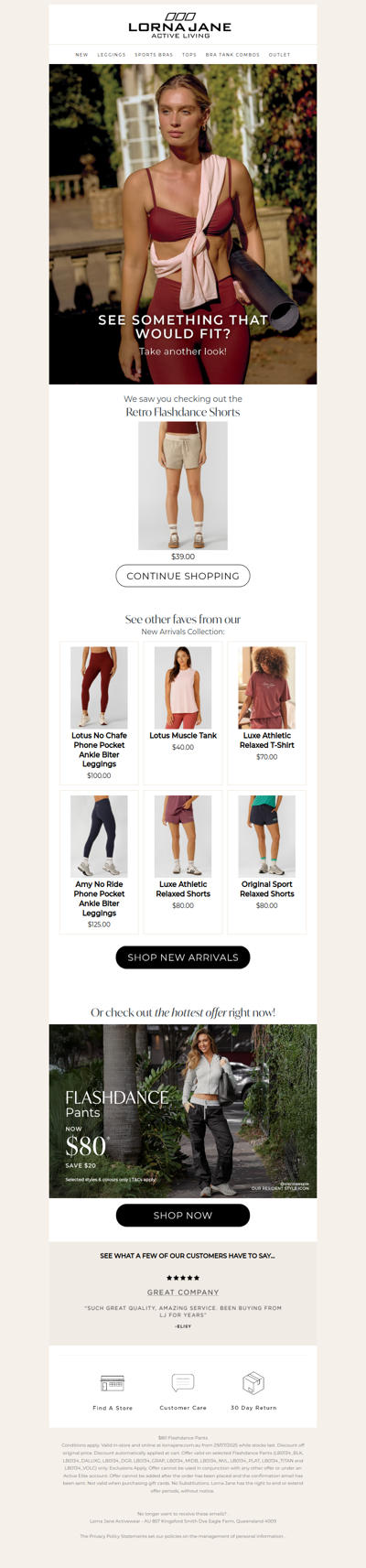Open the Original Sport Relaxed Shorts thumbnail
Screen dimensions: 366x1568
click(x=267, y=837)
